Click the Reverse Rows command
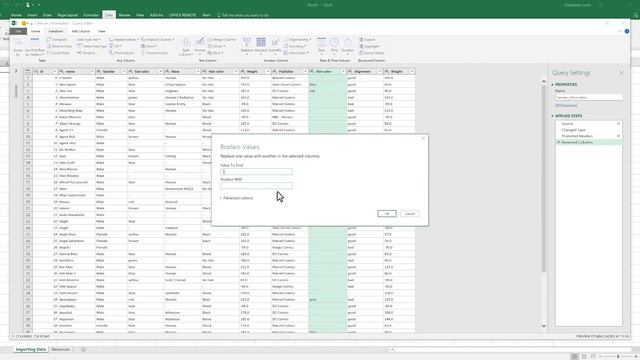This screenshot has width=640, height=360. [x=60, y=46]
